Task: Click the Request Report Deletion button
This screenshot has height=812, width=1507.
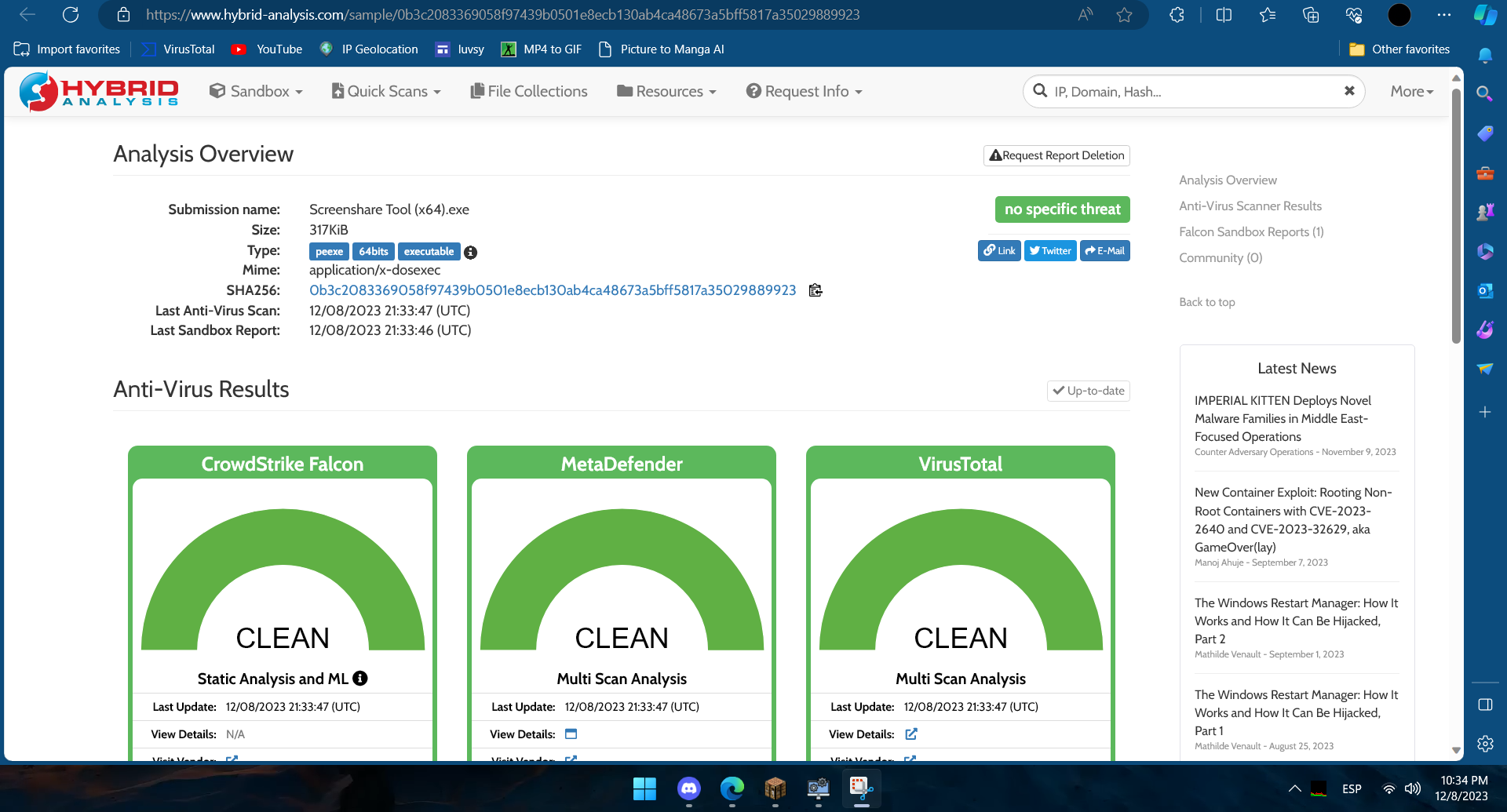Action: (x=1056, y=155)
